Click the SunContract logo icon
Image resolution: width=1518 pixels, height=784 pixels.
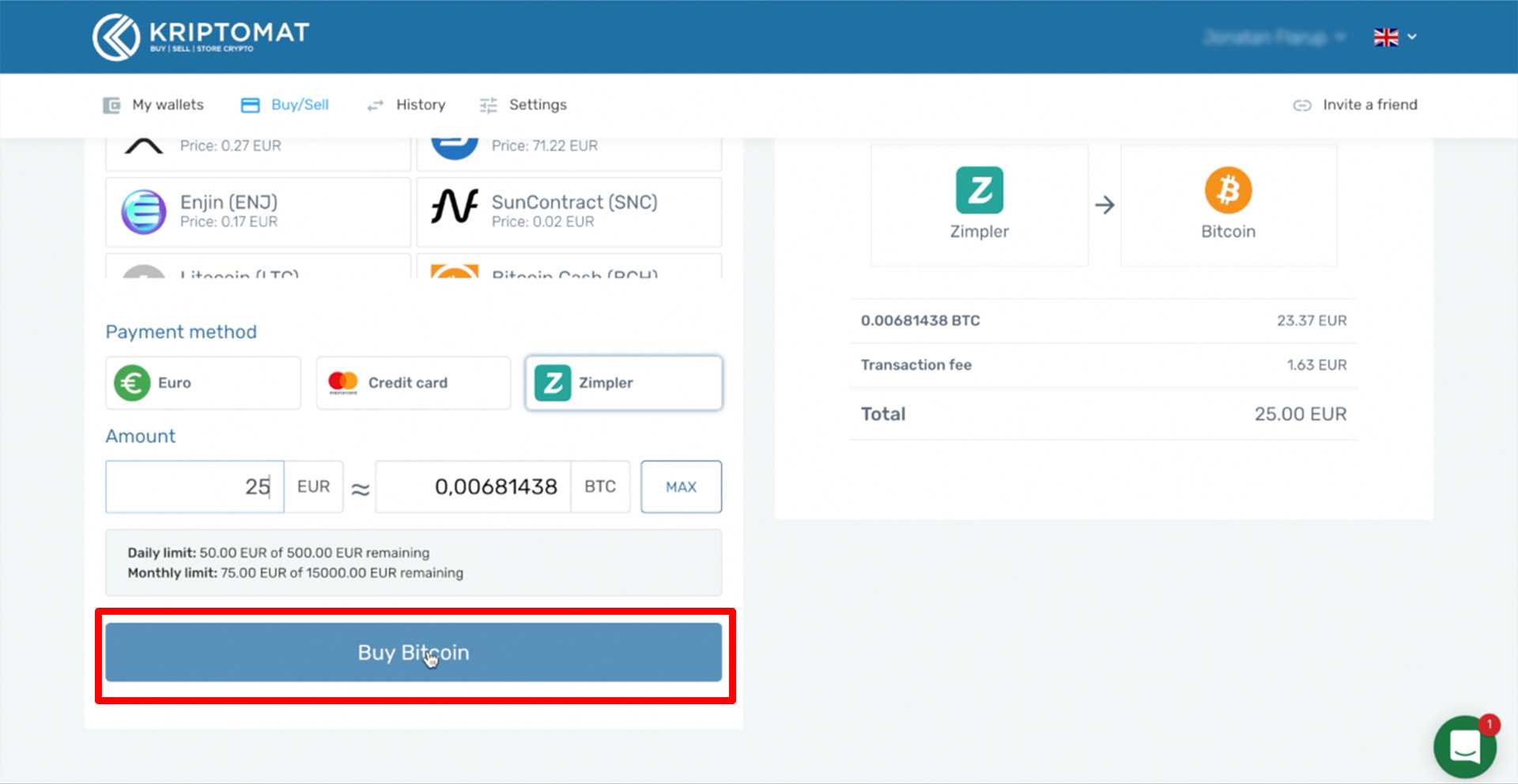coord(455,206)
